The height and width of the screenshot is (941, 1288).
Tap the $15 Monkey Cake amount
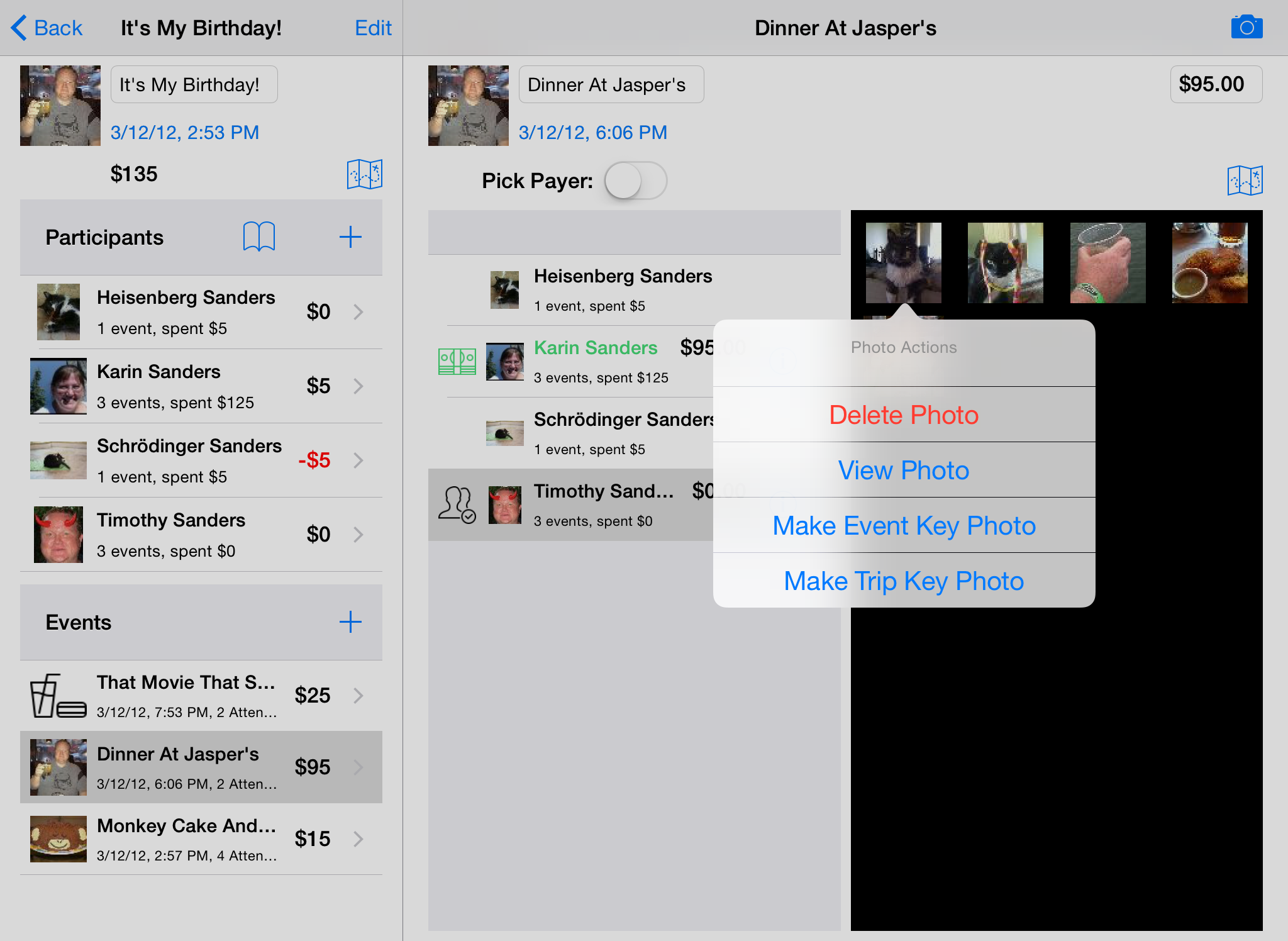pos(313,839)
